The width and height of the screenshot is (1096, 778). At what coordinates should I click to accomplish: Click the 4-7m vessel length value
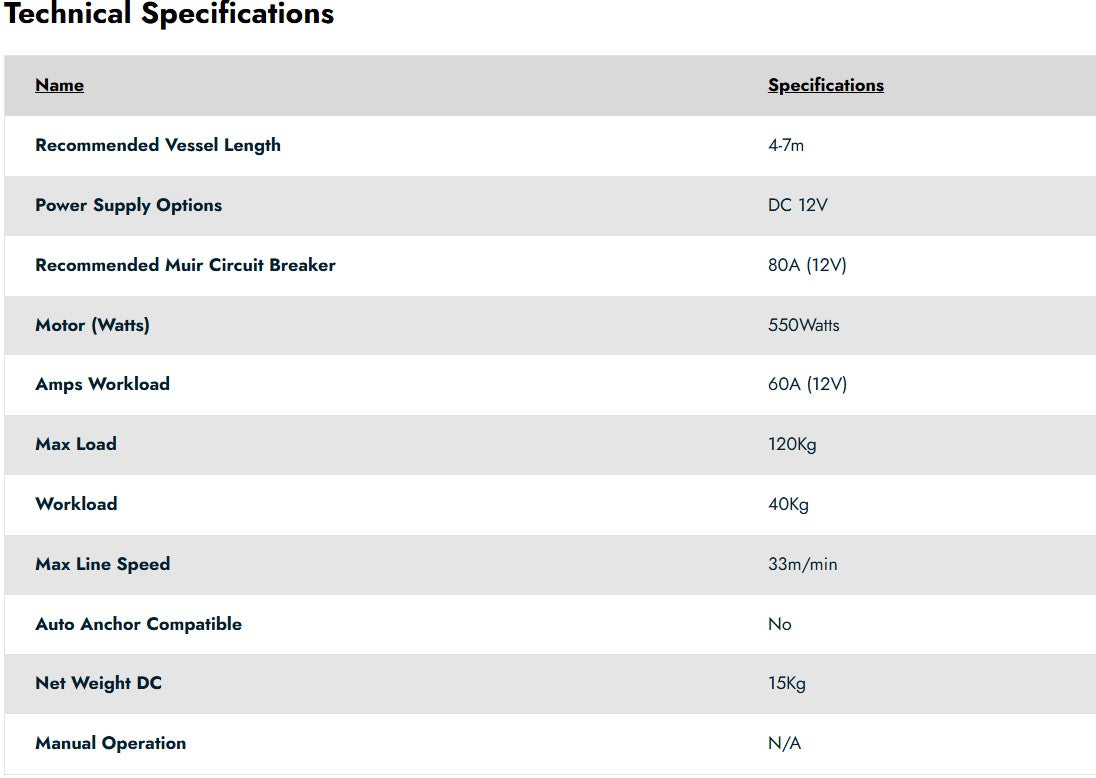pos(785,145)
